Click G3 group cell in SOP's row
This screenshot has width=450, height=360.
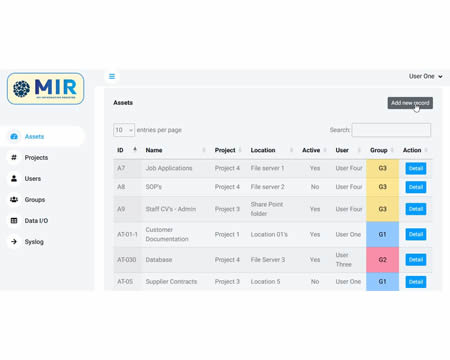click(x=382, y=187)
